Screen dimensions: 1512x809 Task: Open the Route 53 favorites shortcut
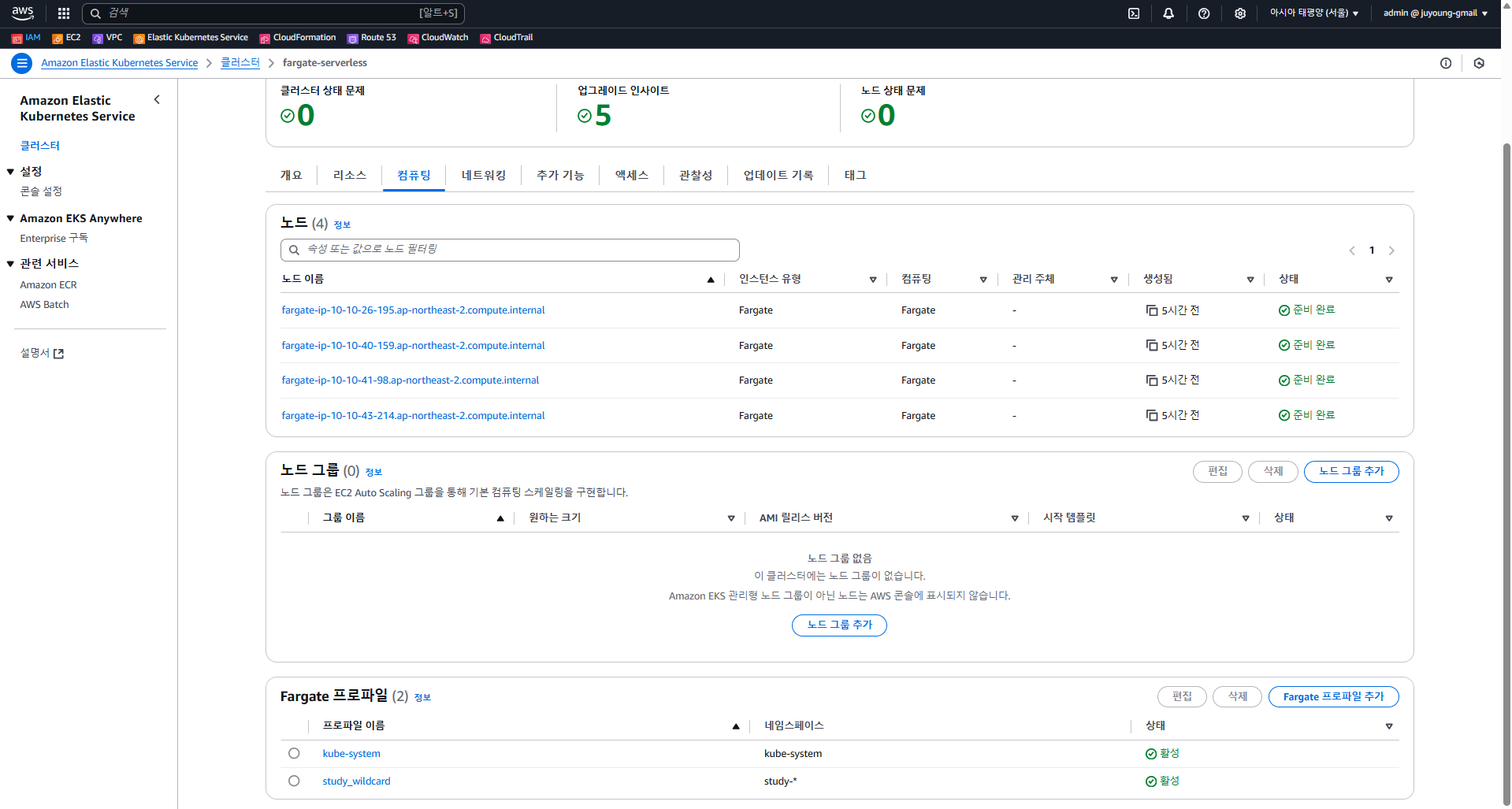(x=372, y=38)
